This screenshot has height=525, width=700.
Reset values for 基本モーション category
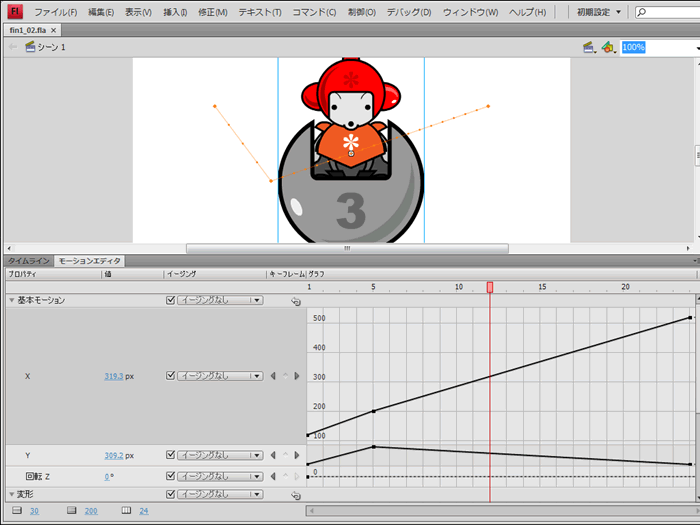pyautogui.click(x=296, y=300)
